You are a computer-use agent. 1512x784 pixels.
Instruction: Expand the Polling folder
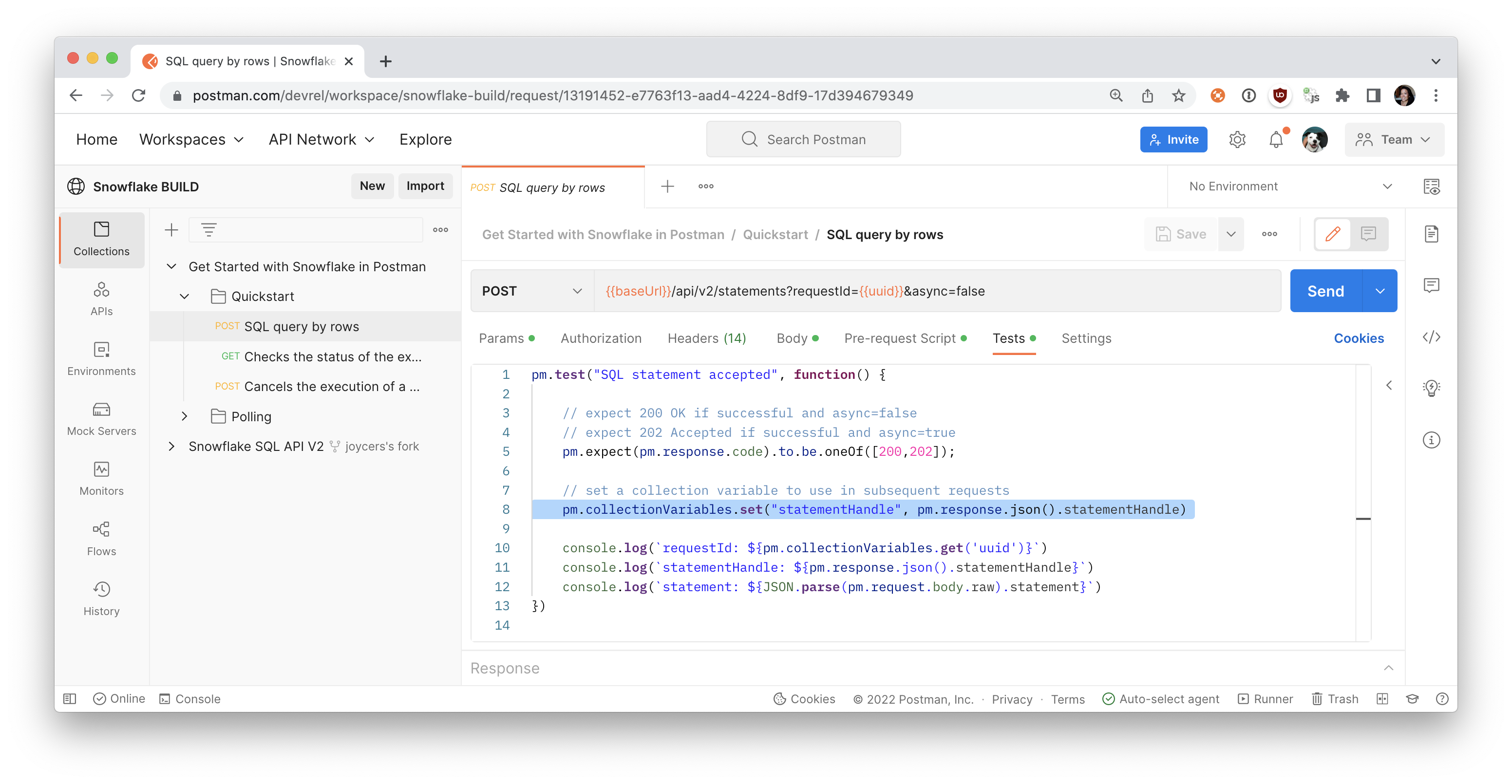tap(184, 416)
